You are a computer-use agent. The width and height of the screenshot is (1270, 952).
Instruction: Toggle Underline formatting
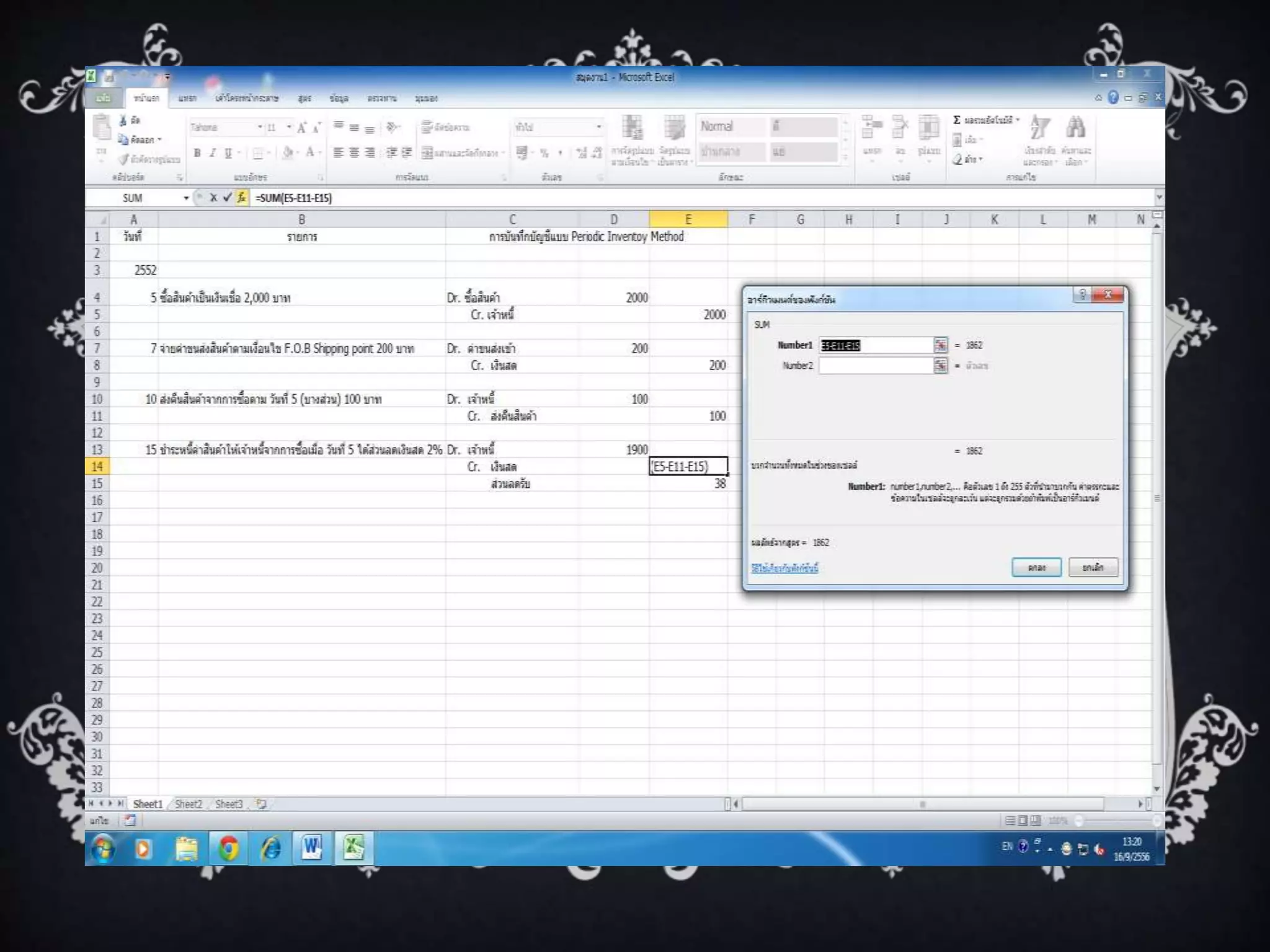click(x=228, y=152)
